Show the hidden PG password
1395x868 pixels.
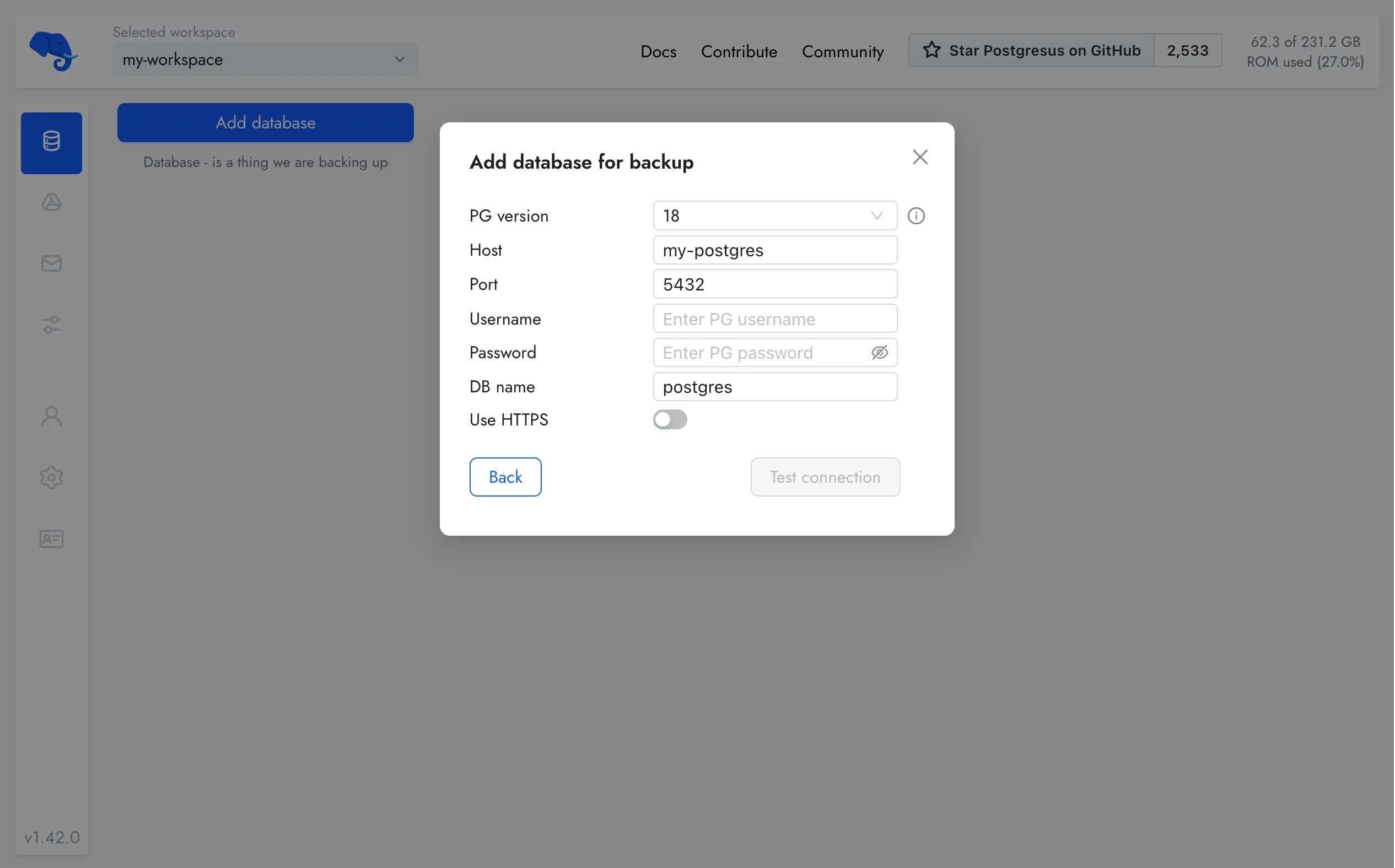coord(880,352)
